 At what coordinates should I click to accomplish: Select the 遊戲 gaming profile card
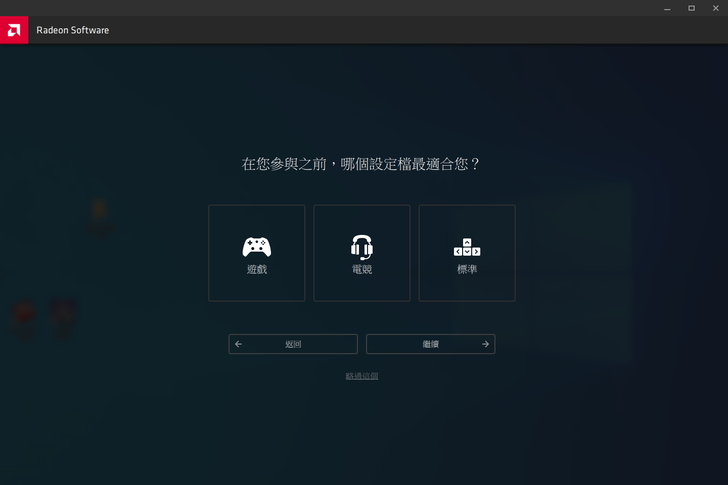[x=257, y=253]
